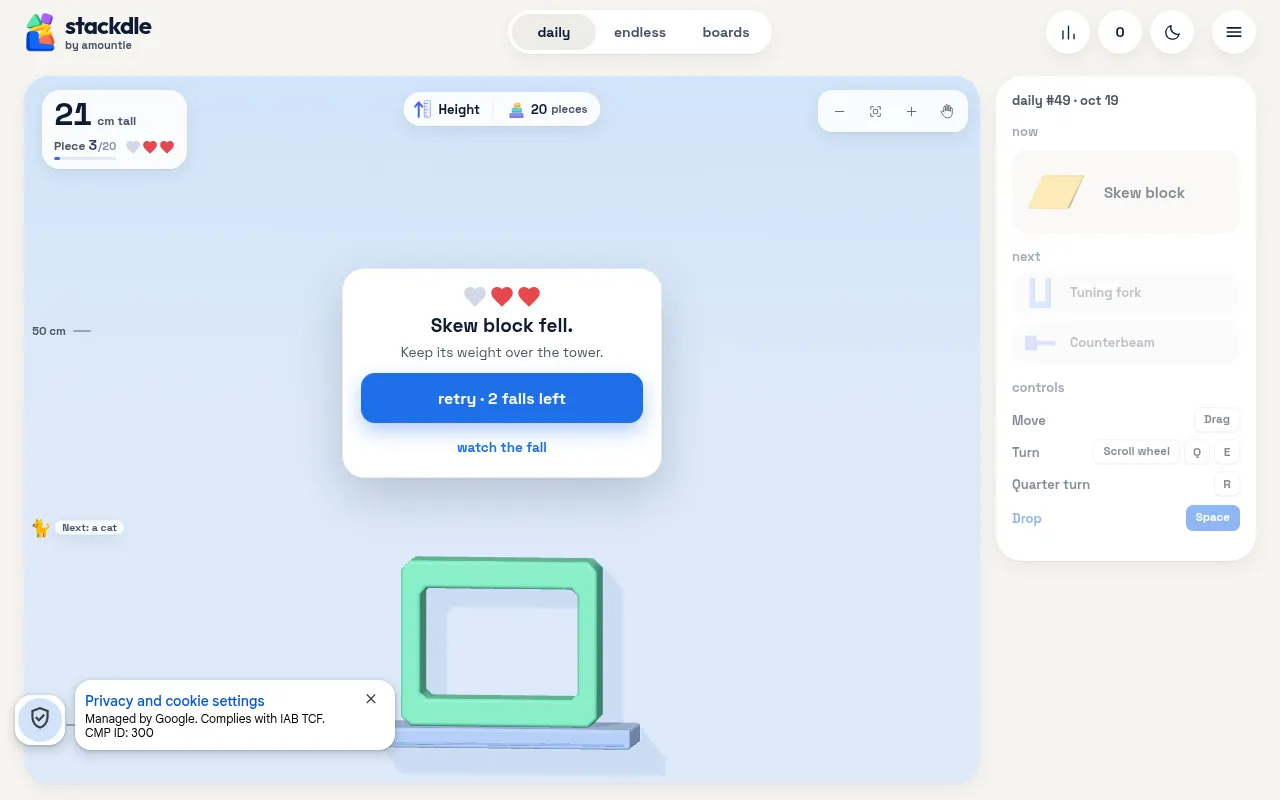The image size is (1280, 800).
Task: Click the 20 pieces stack icon
Action: [x=516, y=110]
